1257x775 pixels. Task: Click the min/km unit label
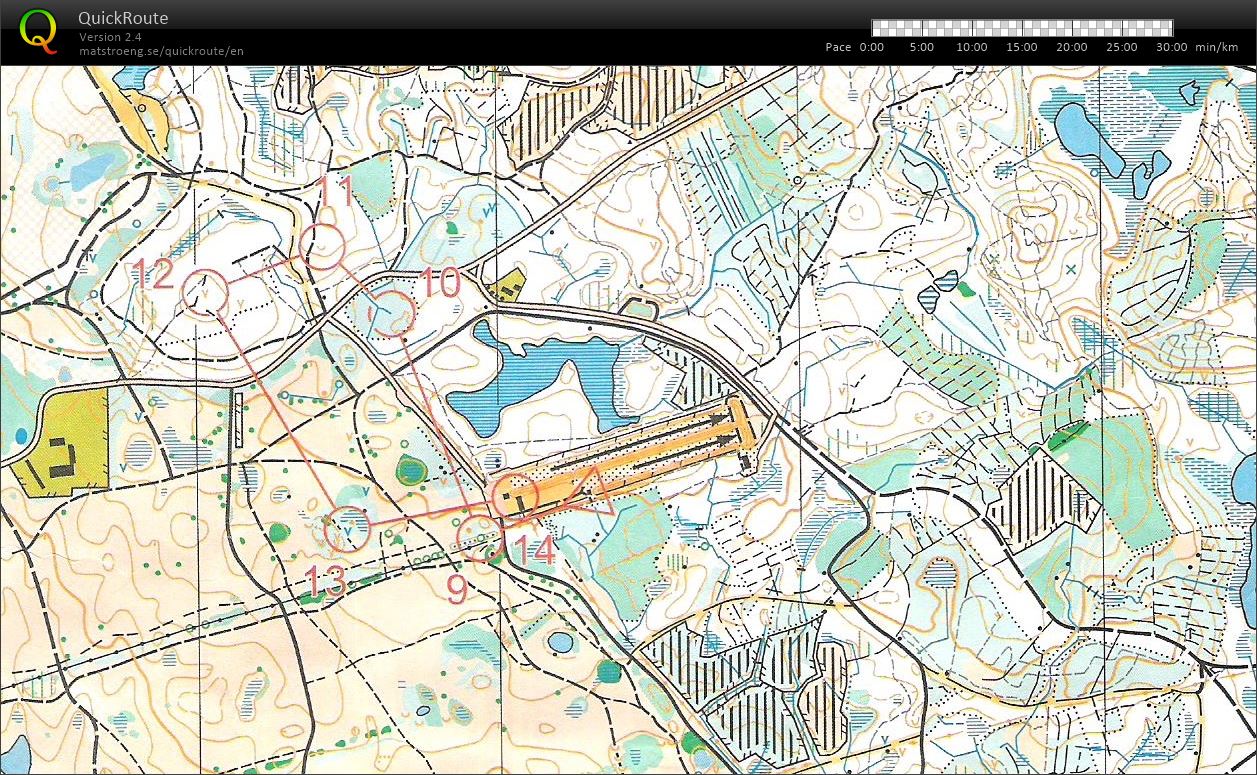[x=1217, y=47]
